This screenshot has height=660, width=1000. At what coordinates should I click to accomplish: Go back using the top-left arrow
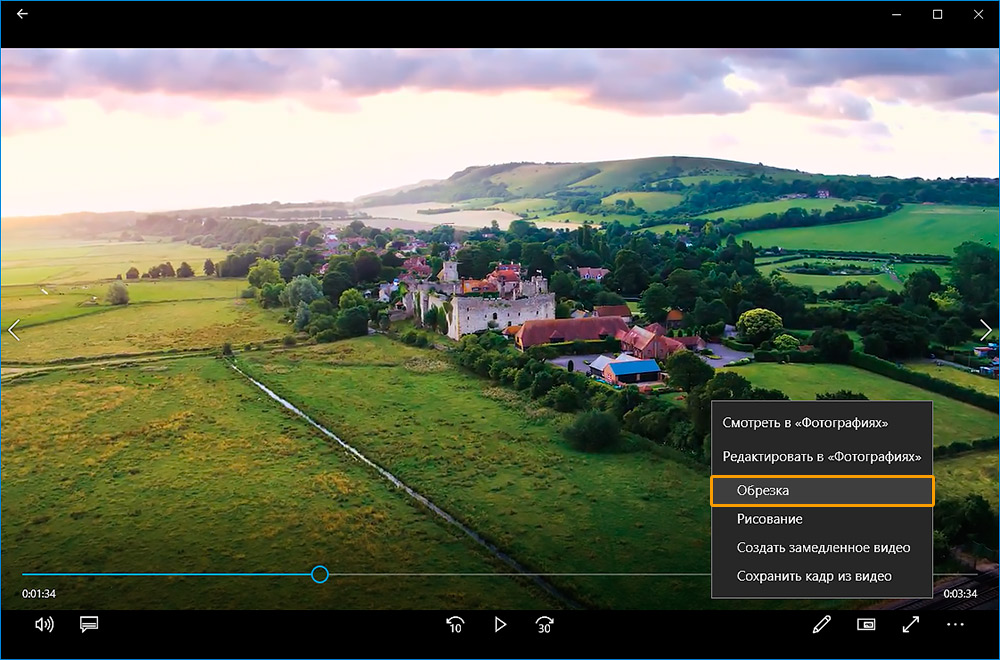tap(23, 14)
